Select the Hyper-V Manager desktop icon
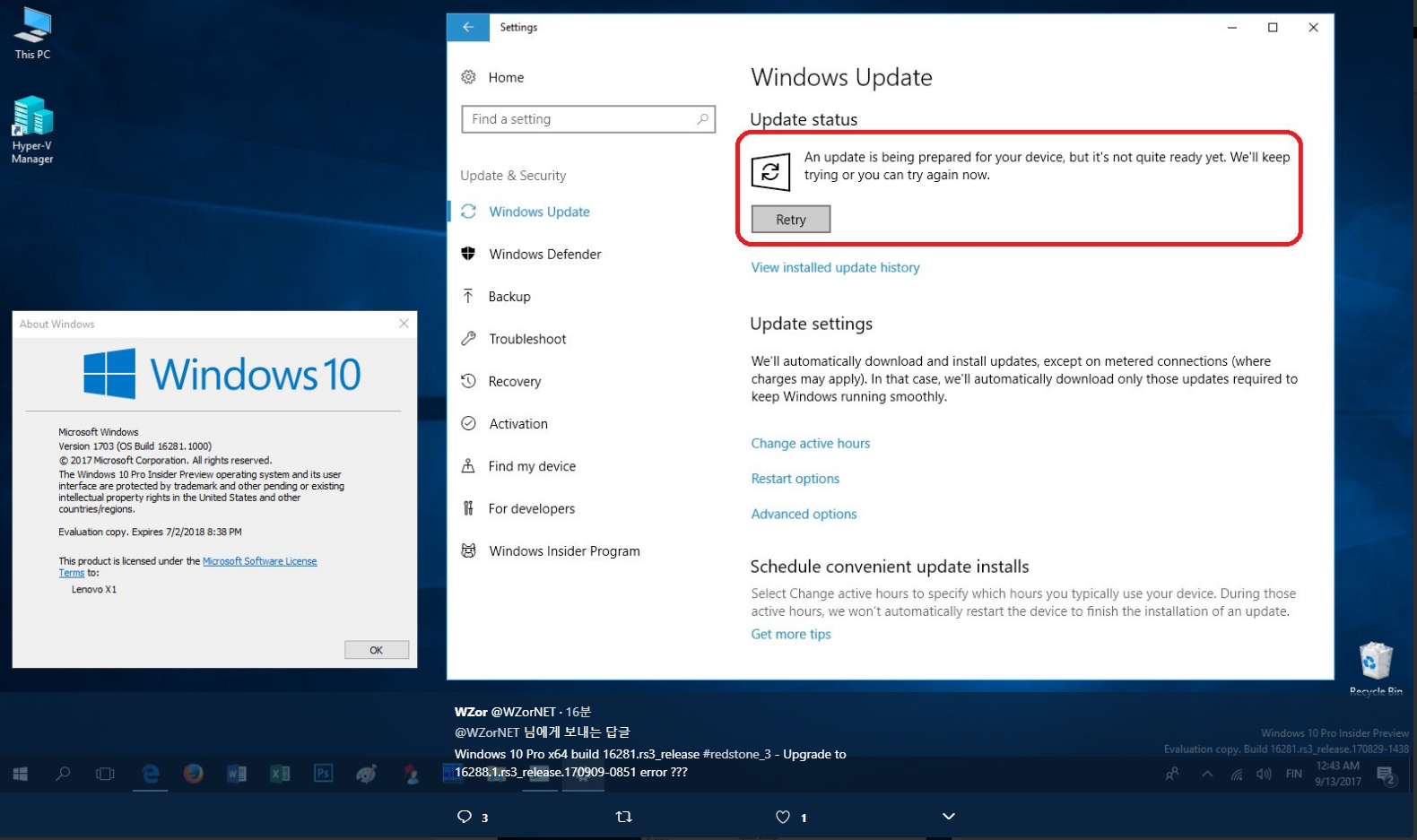Image resolution: width=1417 pixels, height=840 pixels. click(x=32, y=130)
